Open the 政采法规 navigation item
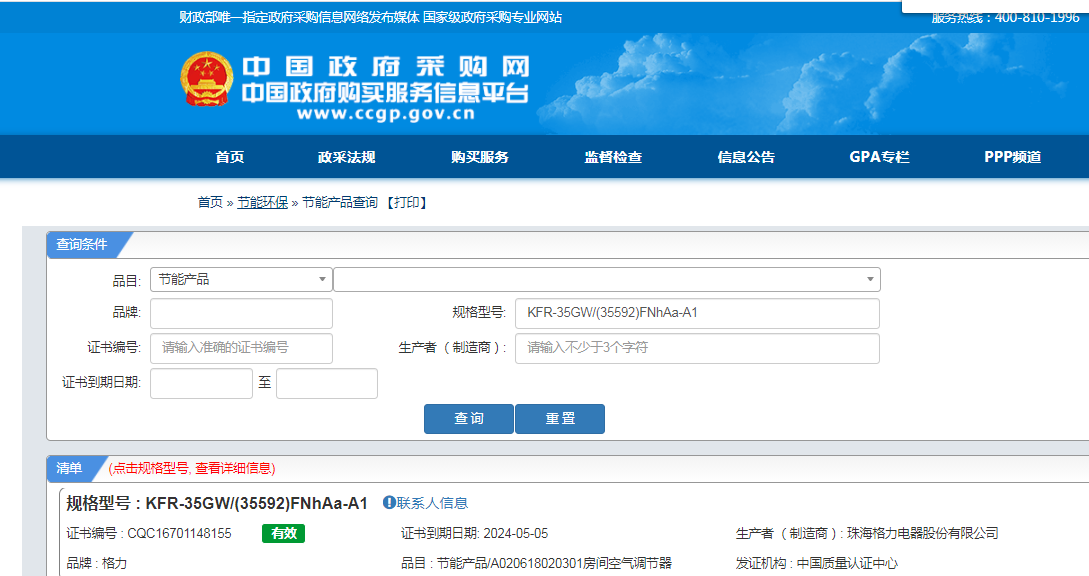This screenshot has height=576, width=1089. click(347, 157)
